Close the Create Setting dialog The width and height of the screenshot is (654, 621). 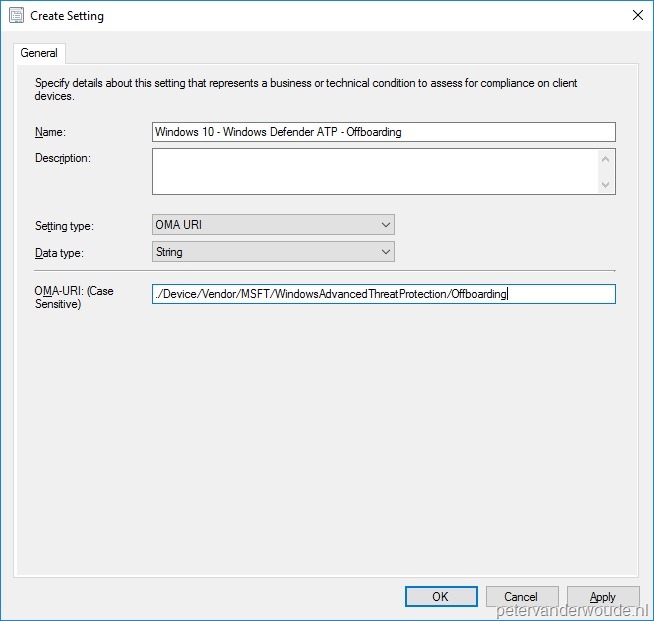click(x=637, y=15)
